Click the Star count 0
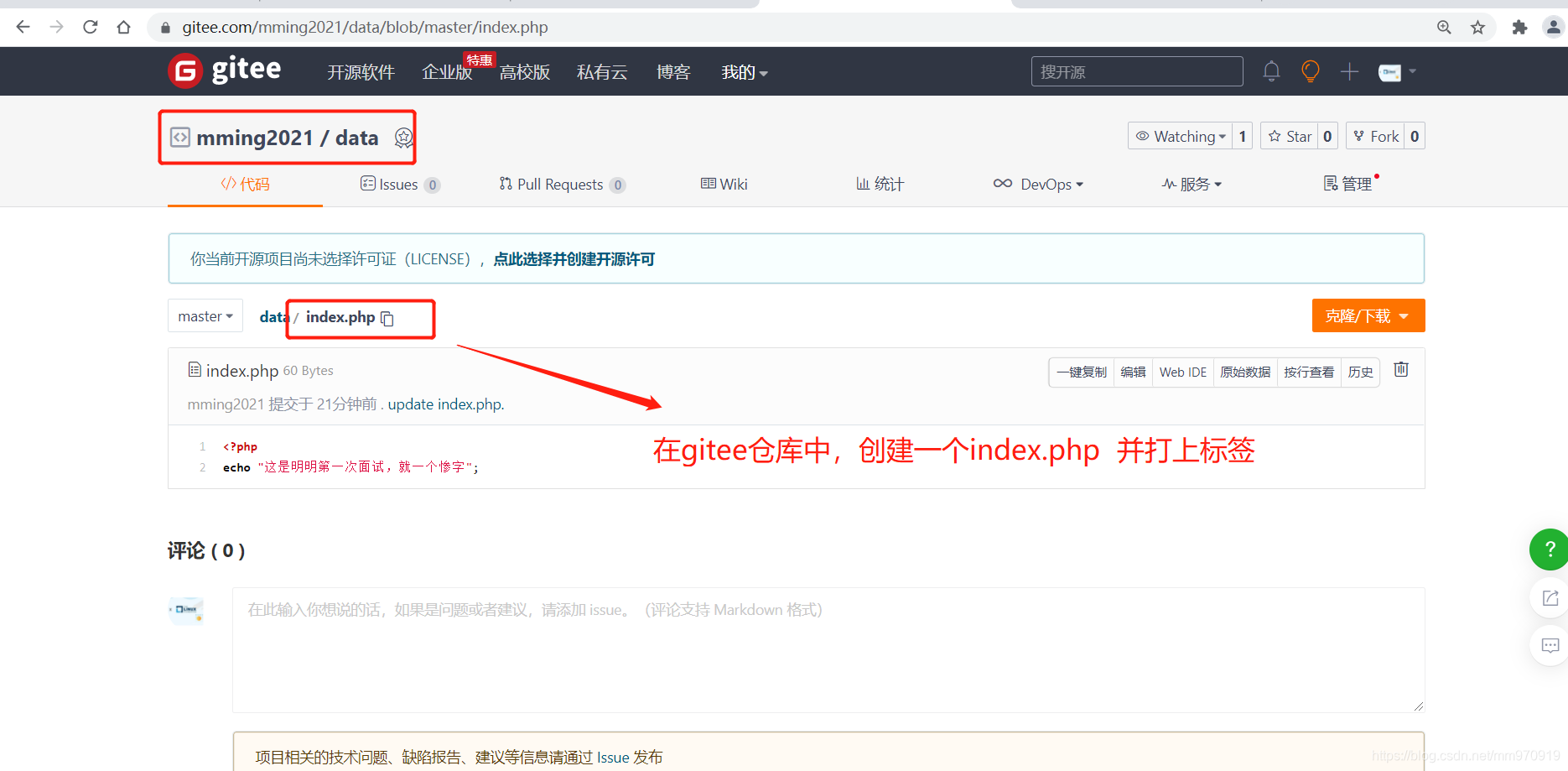The height and width of the screenshot is (771, 1568). click(1327, 136)
